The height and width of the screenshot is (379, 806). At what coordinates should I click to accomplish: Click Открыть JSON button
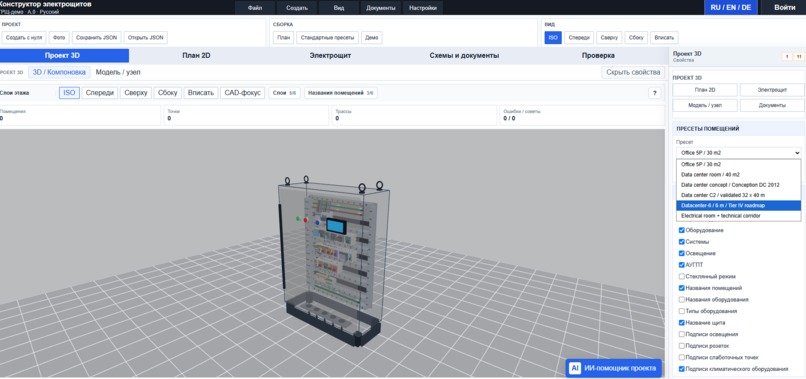145,38
